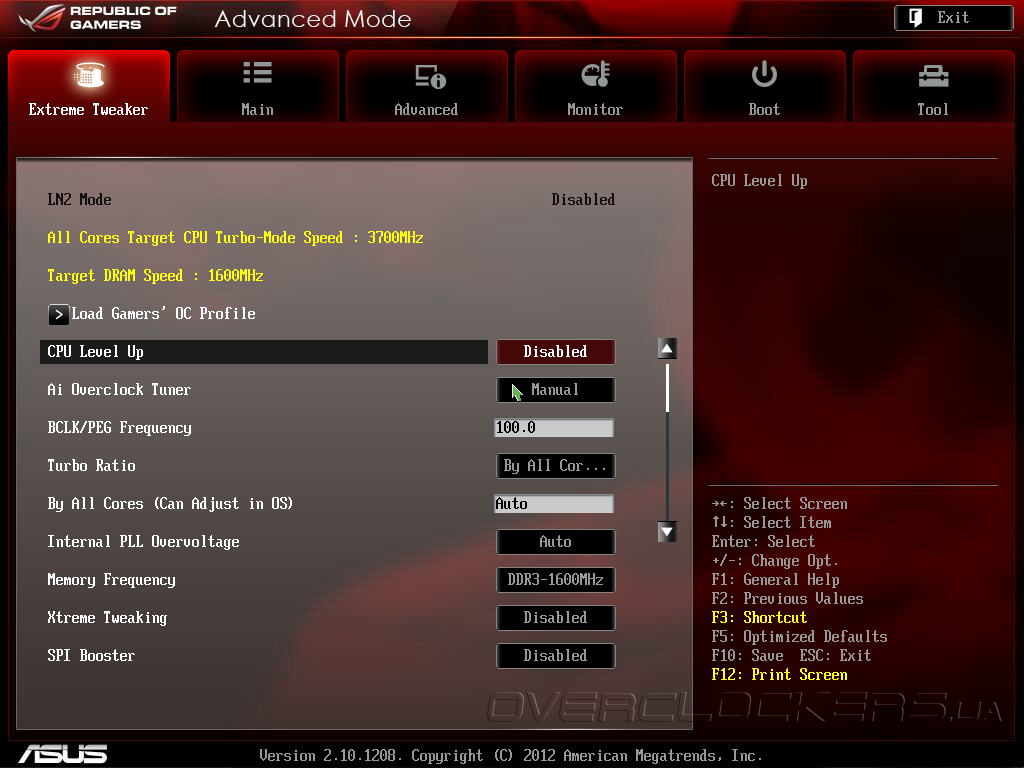Click the ESC: Exit hint

[835, 656]
